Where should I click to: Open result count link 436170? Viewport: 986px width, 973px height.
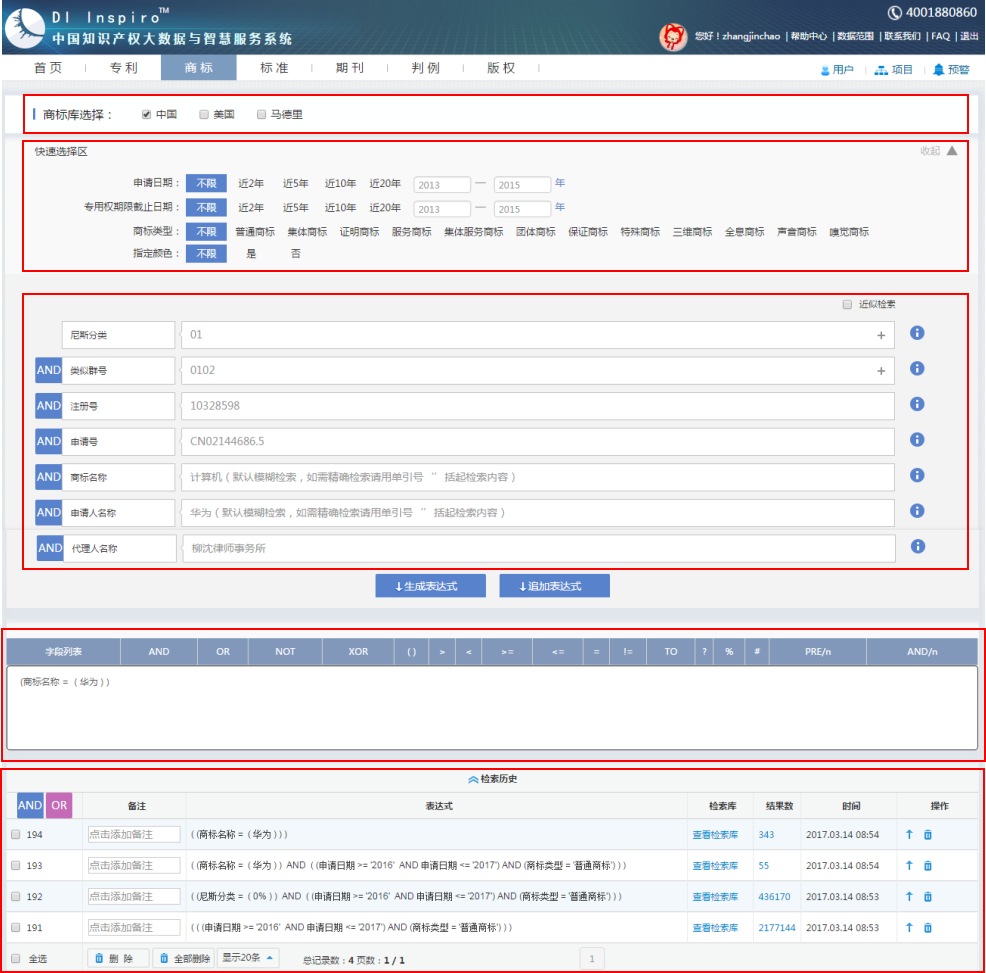773,896
